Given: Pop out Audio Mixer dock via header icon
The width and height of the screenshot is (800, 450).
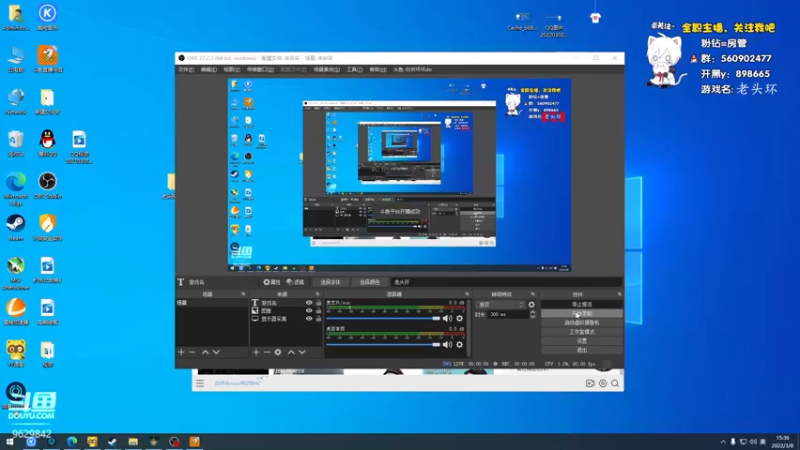Looking at the screenshot, I should point(467,294).
